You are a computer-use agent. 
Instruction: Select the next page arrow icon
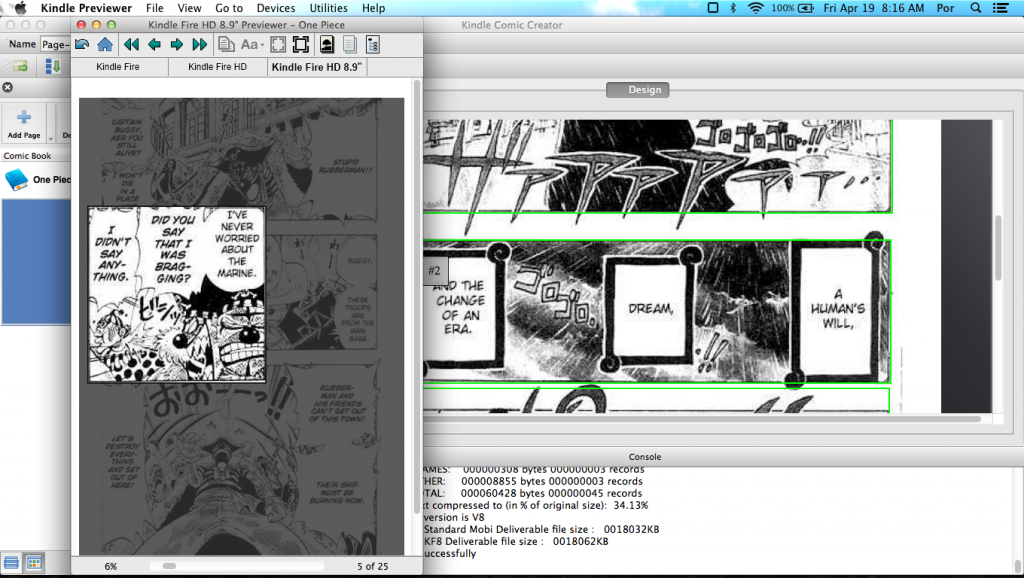178,44
